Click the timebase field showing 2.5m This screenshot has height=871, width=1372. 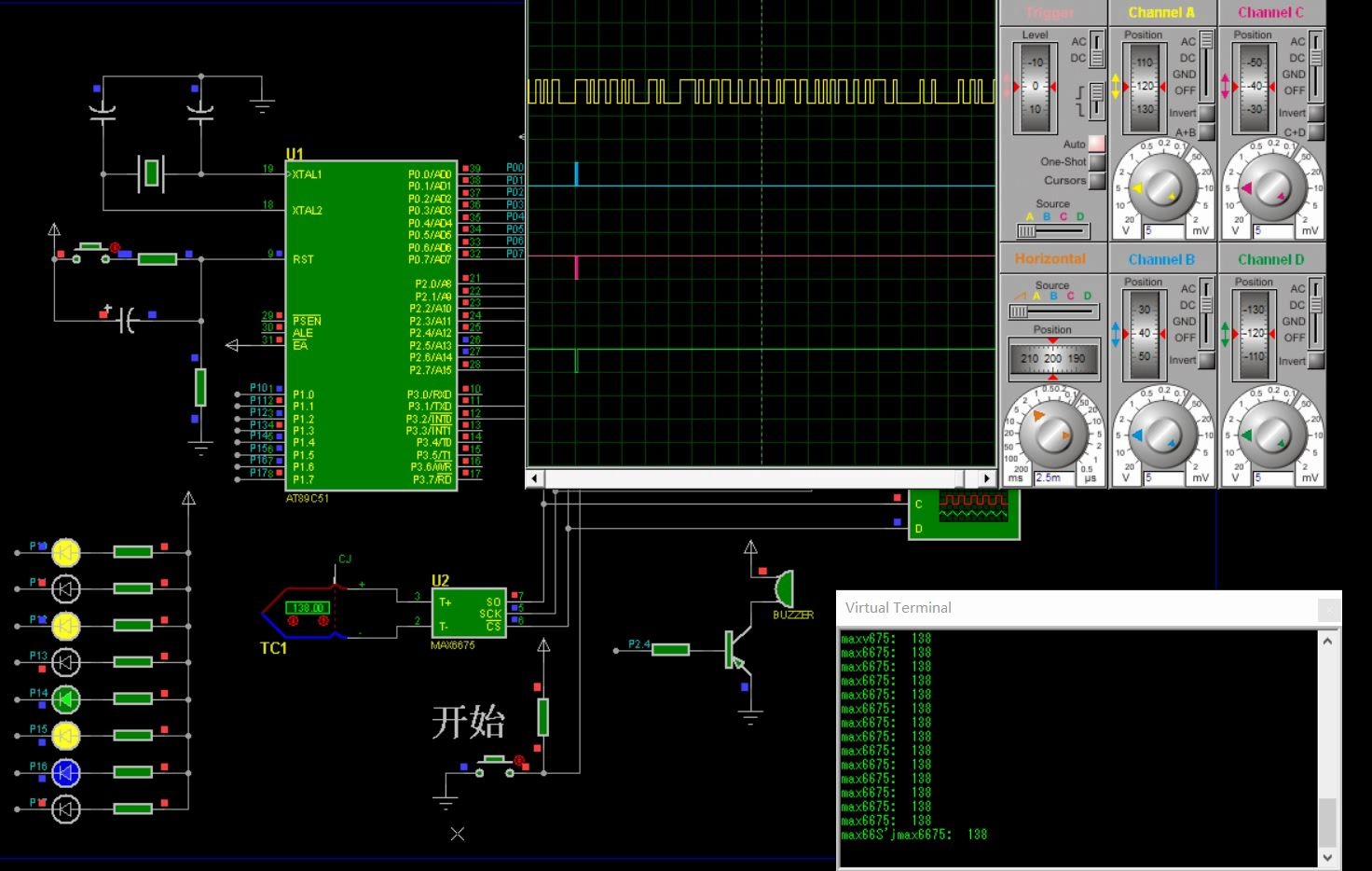click(1053, 477)
